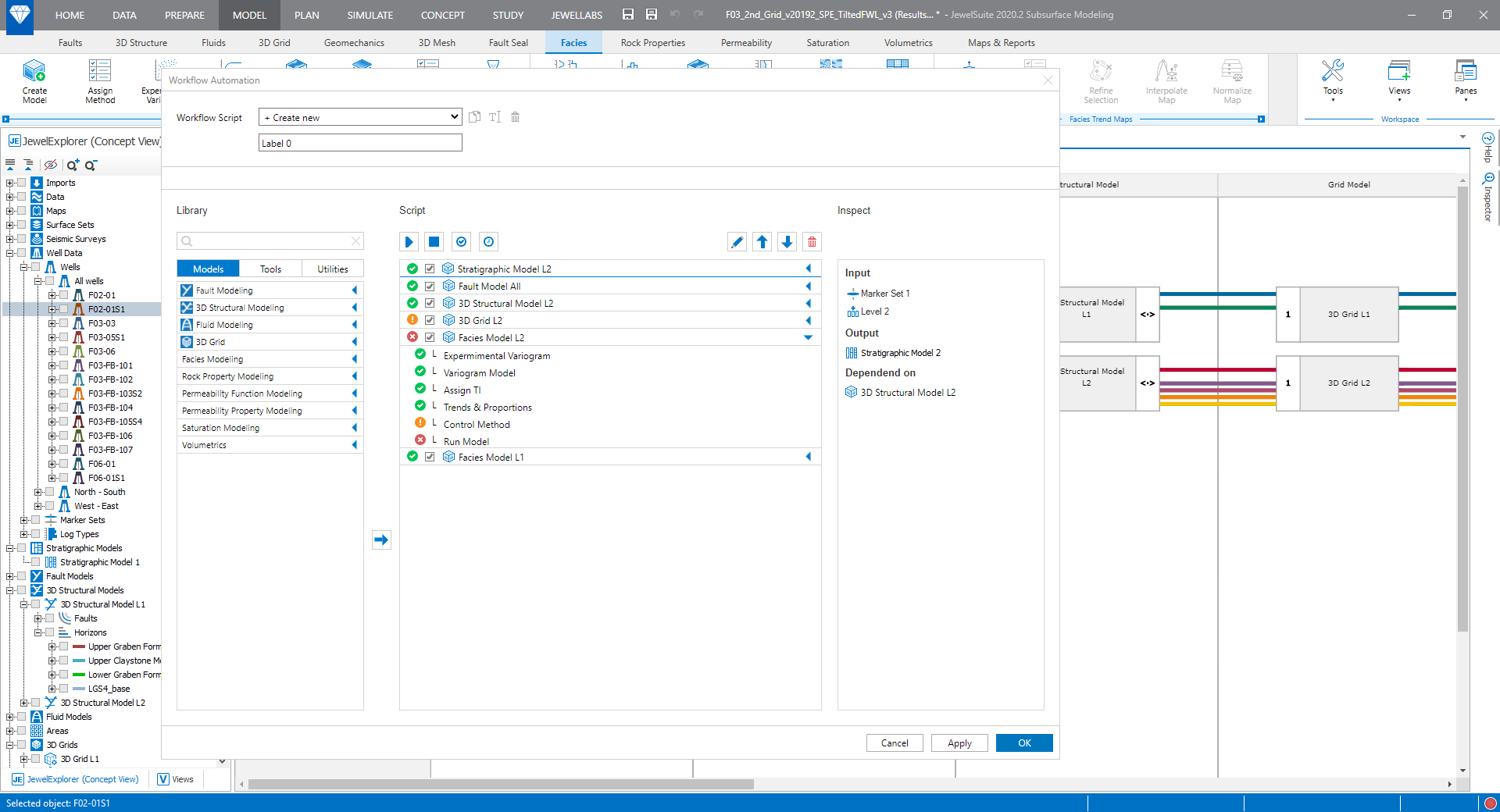Uncheck the Facies Model L1 script step
1500x812 pixels.
point(430,457)
